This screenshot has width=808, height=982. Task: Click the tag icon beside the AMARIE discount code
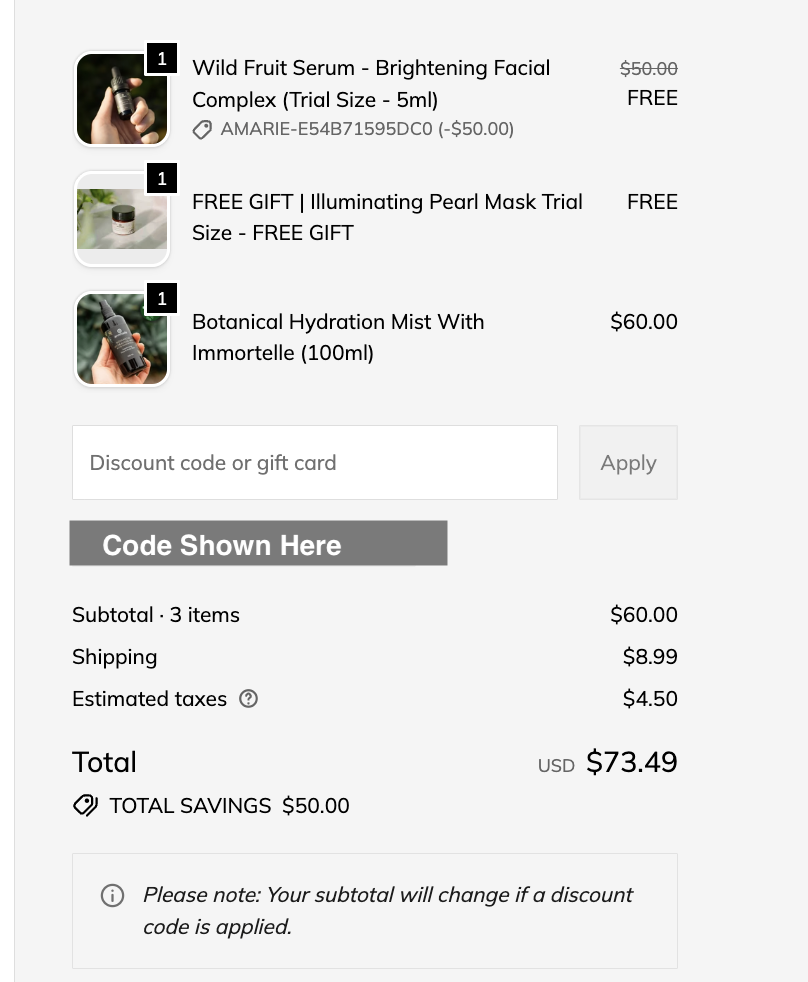202,130
